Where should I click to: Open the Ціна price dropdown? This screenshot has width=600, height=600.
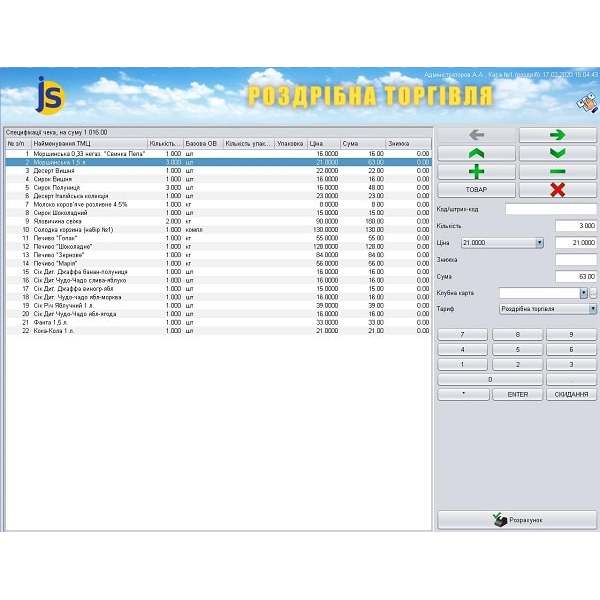click(x=539, y=243)
